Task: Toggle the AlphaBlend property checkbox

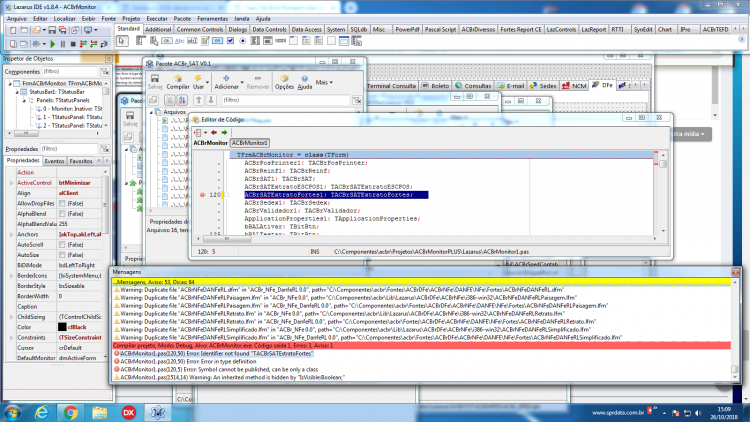Action: [62, 214]
